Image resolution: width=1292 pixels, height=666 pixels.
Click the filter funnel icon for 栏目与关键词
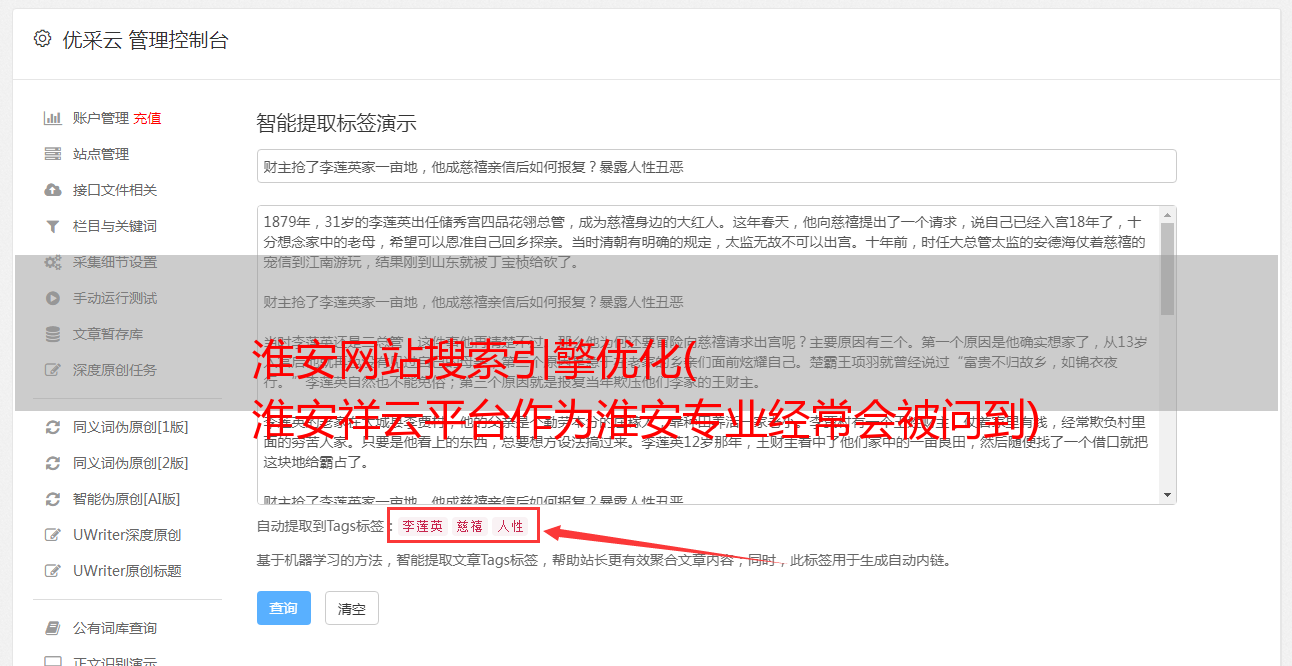(x=53, y=226)
